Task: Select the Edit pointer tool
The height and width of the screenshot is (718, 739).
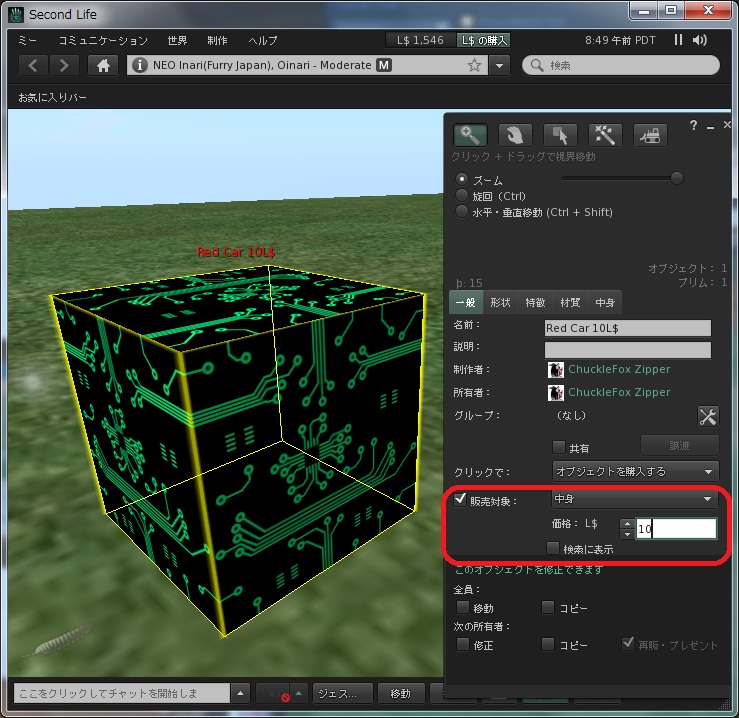Action: point(559,135)
